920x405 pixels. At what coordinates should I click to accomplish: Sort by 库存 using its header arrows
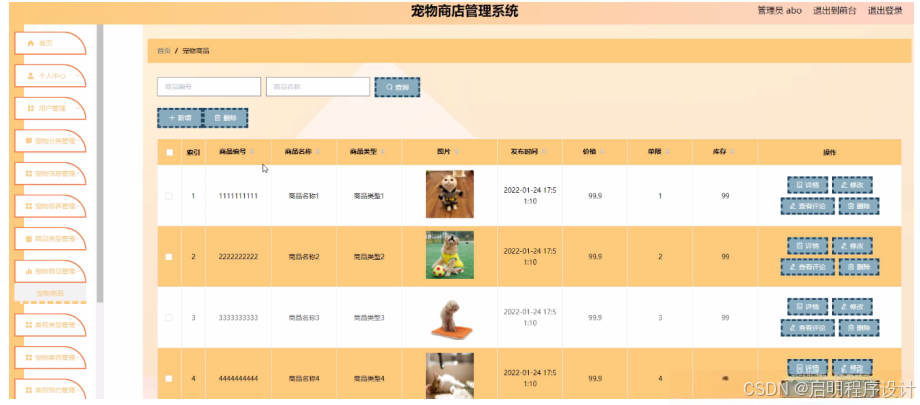[732, 152]
